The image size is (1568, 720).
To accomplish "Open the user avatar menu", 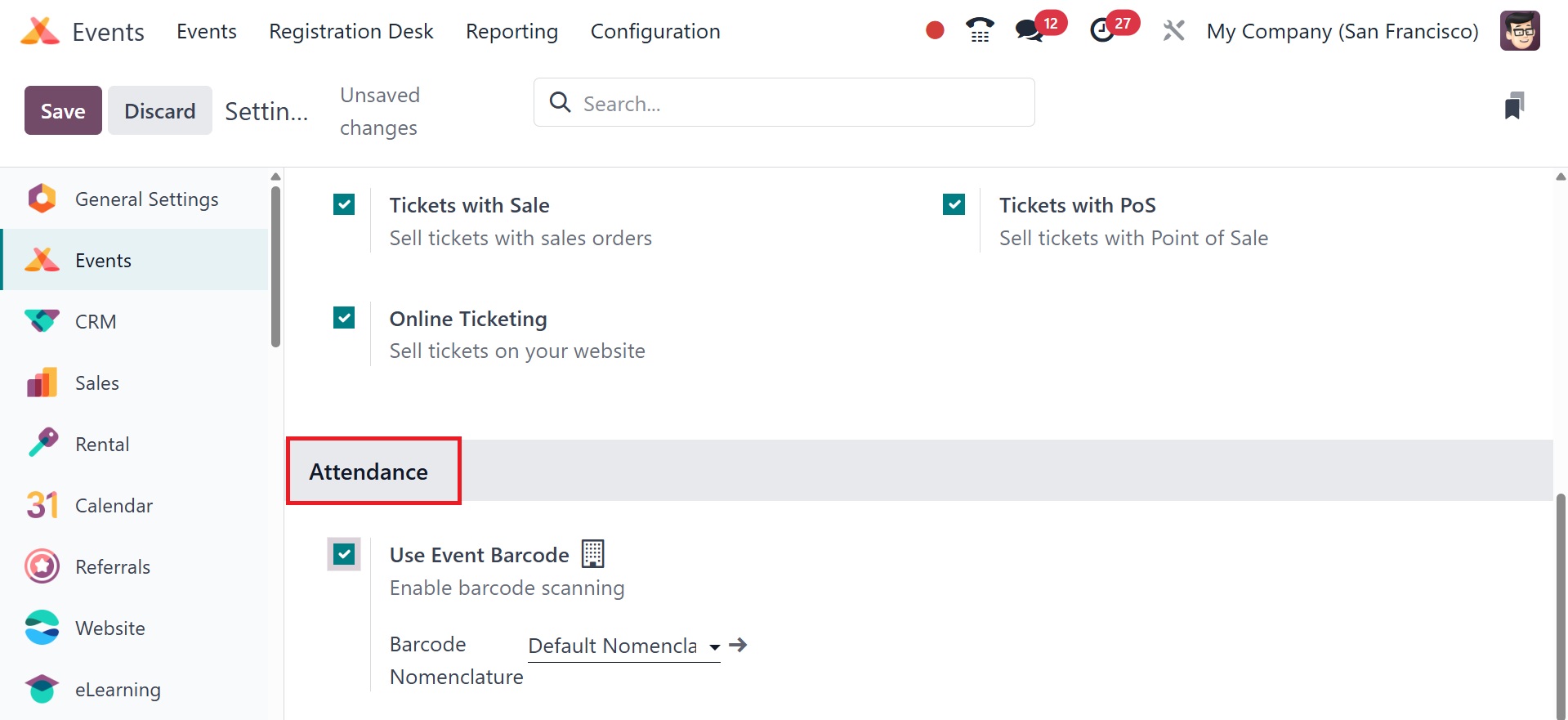I will (x=1519, y=31).
